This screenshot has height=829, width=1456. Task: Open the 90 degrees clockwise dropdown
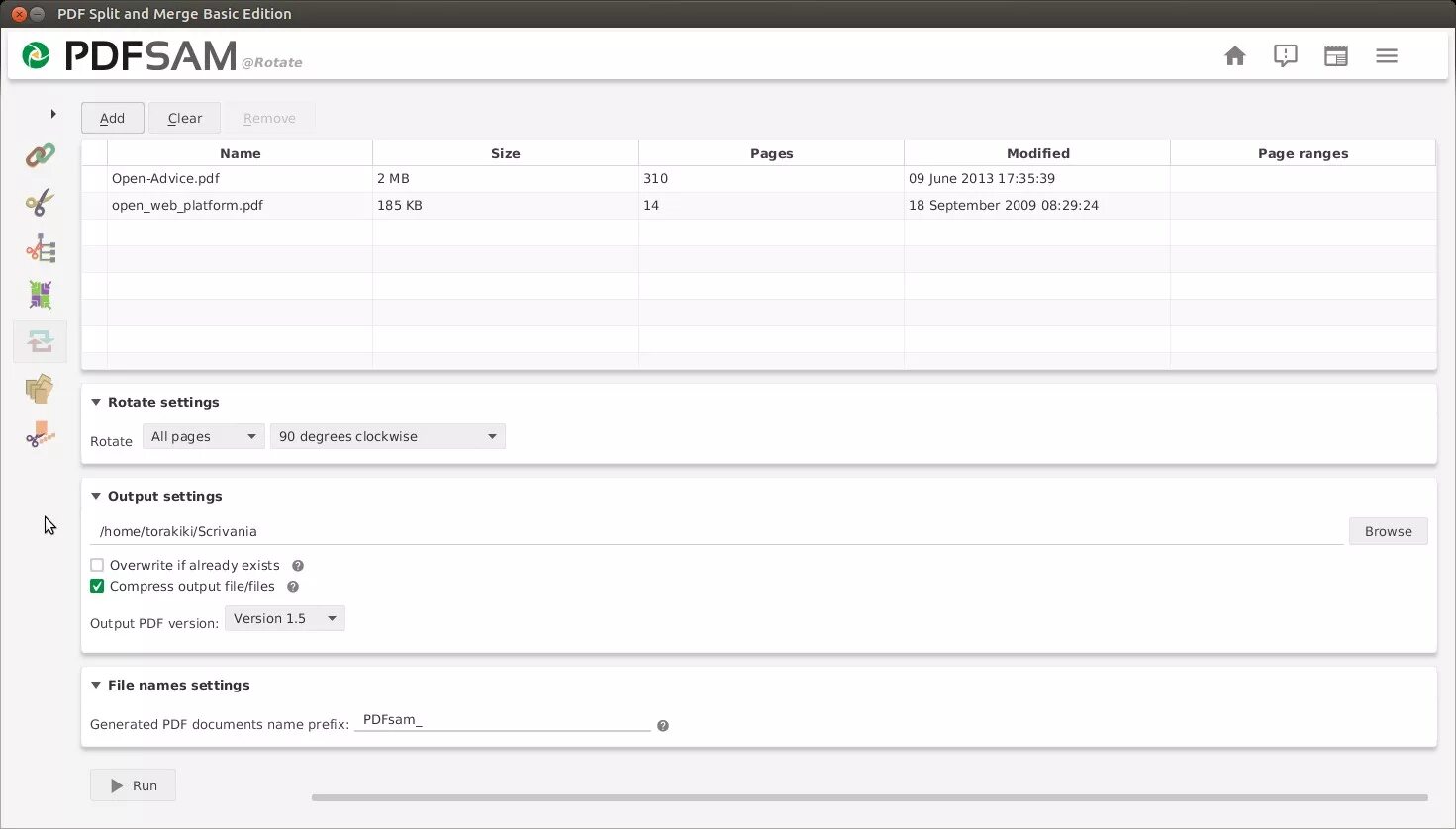pos(388,436)
